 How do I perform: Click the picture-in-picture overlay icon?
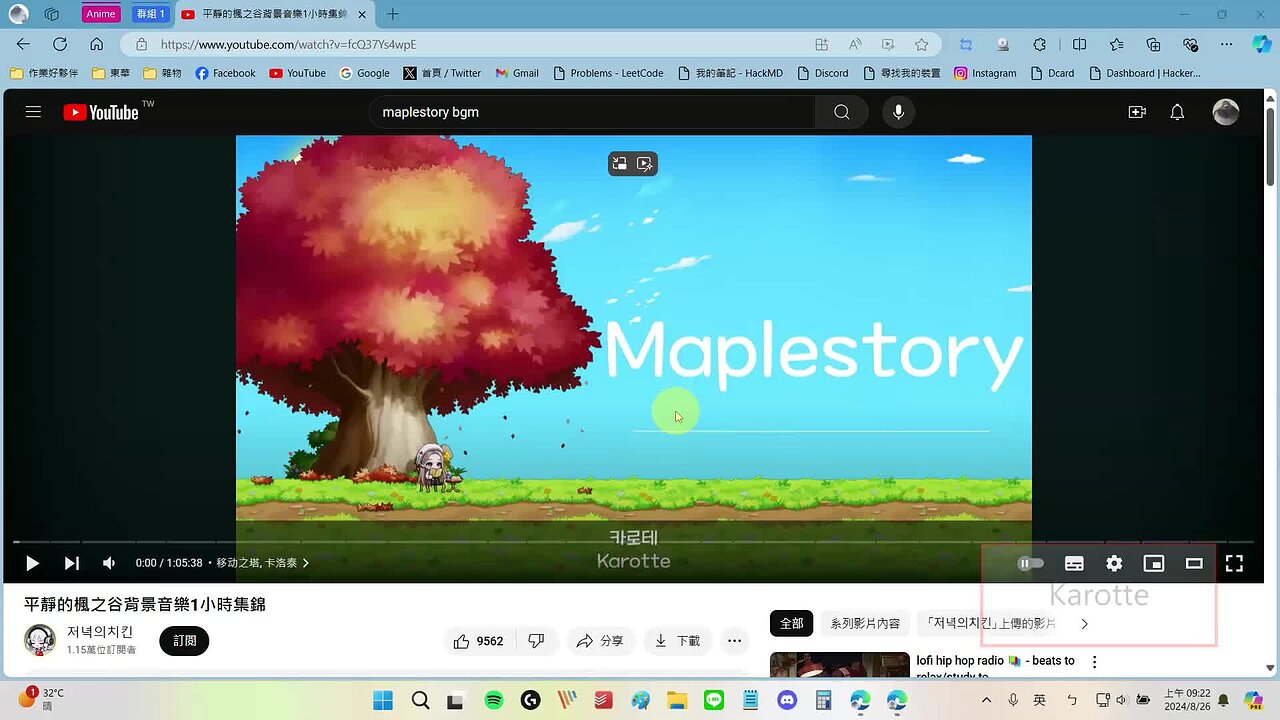click(620, 163)
